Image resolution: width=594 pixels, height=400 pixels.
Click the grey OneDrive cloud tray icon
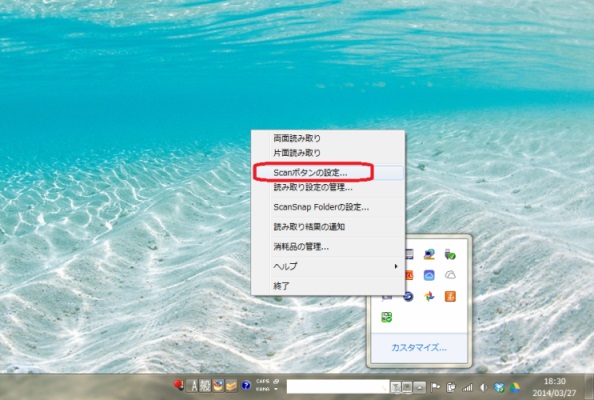click(x=450, y=275)
